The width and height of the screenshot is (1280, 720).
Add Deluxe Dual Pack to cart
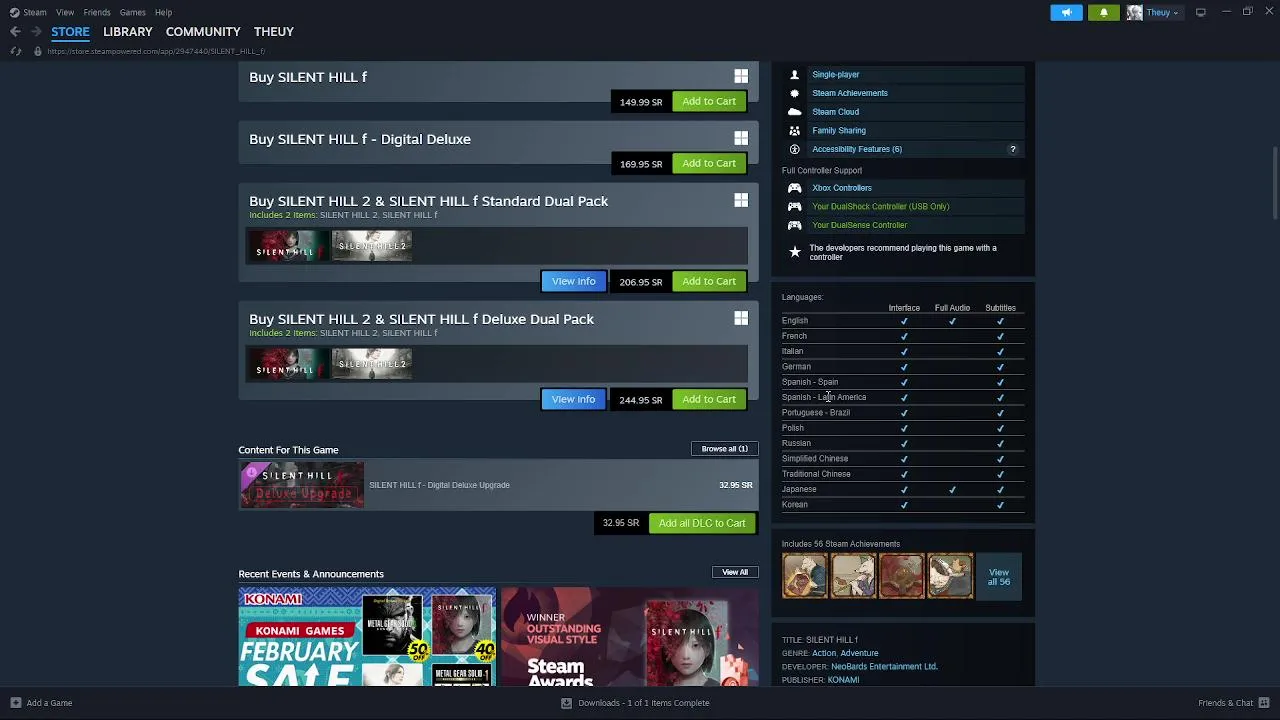point(709,399)
